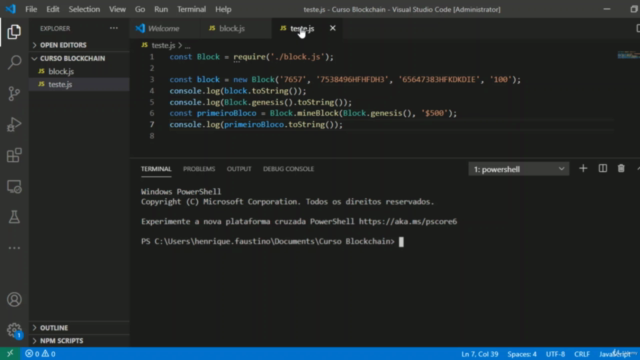Expand the Outline section

[x=79, y=328]
